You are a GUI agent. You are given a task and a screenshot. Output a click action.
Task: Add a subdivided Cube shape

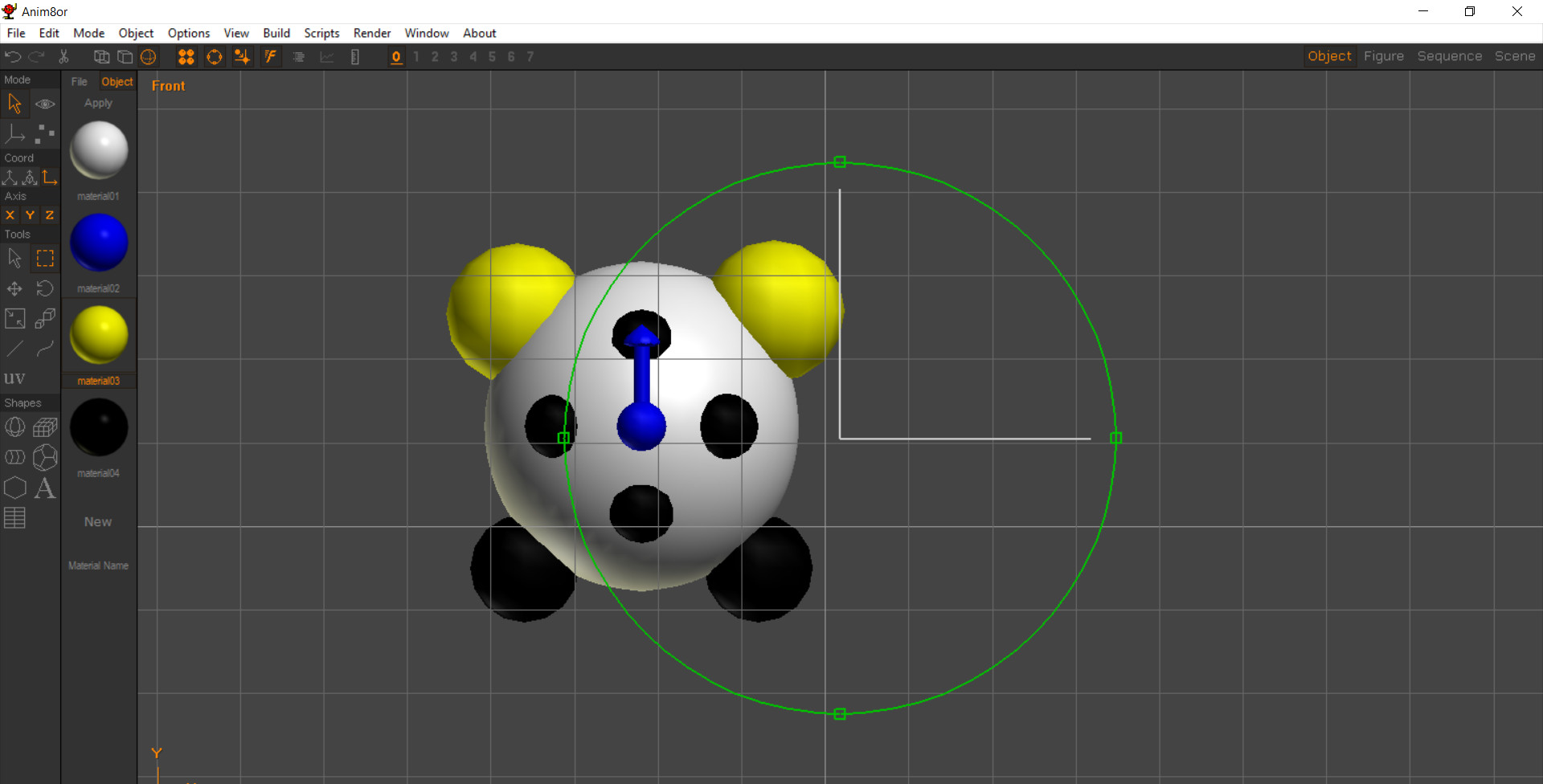(x=45, y=427)
